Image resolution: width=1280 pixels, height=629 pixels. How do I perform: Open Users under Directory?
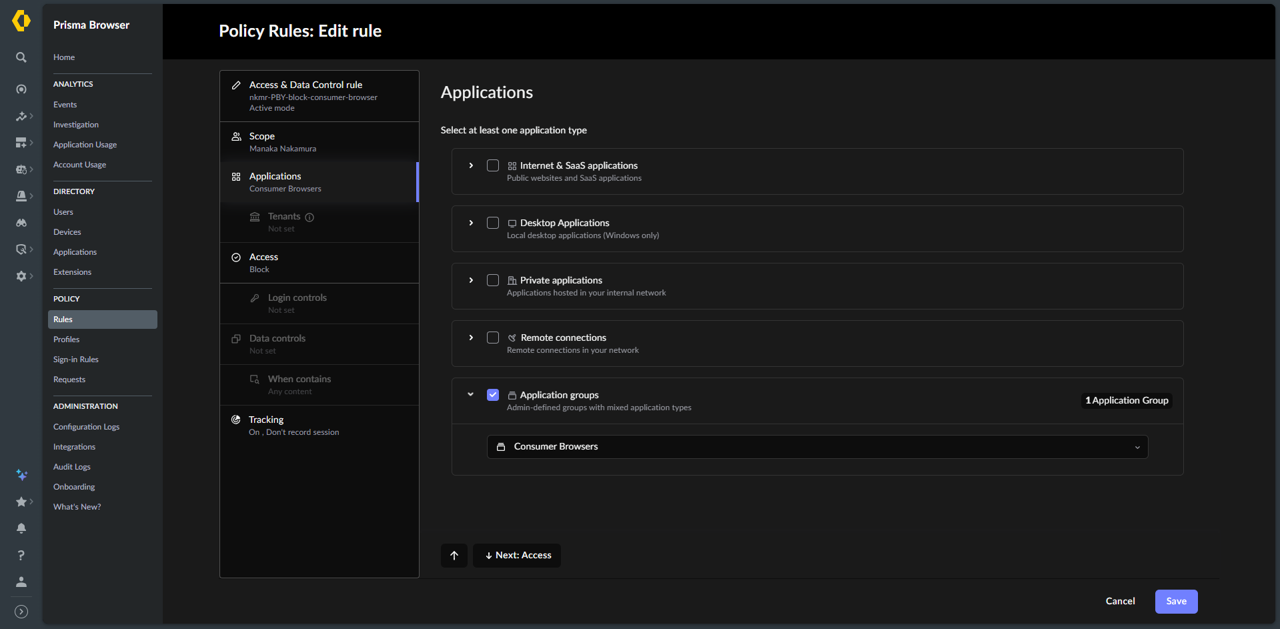pyautogui.click(x=63, y=212)
